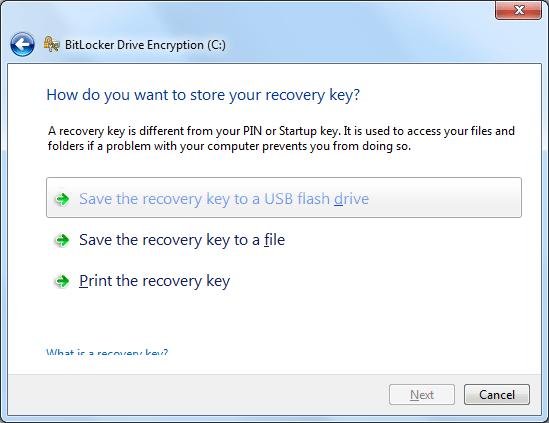Viewport: 549px width, 423px height.
Task: Click the word Print in third option
Action: coord(96,281)
